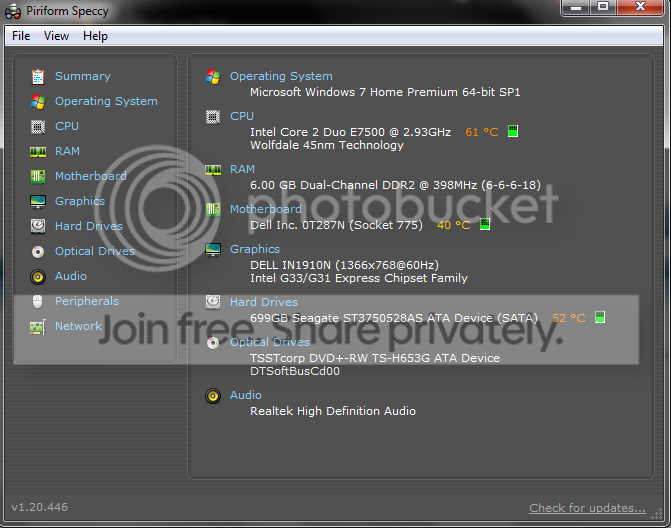
Task: Open the View menu
Action: (x=56, y=36)
